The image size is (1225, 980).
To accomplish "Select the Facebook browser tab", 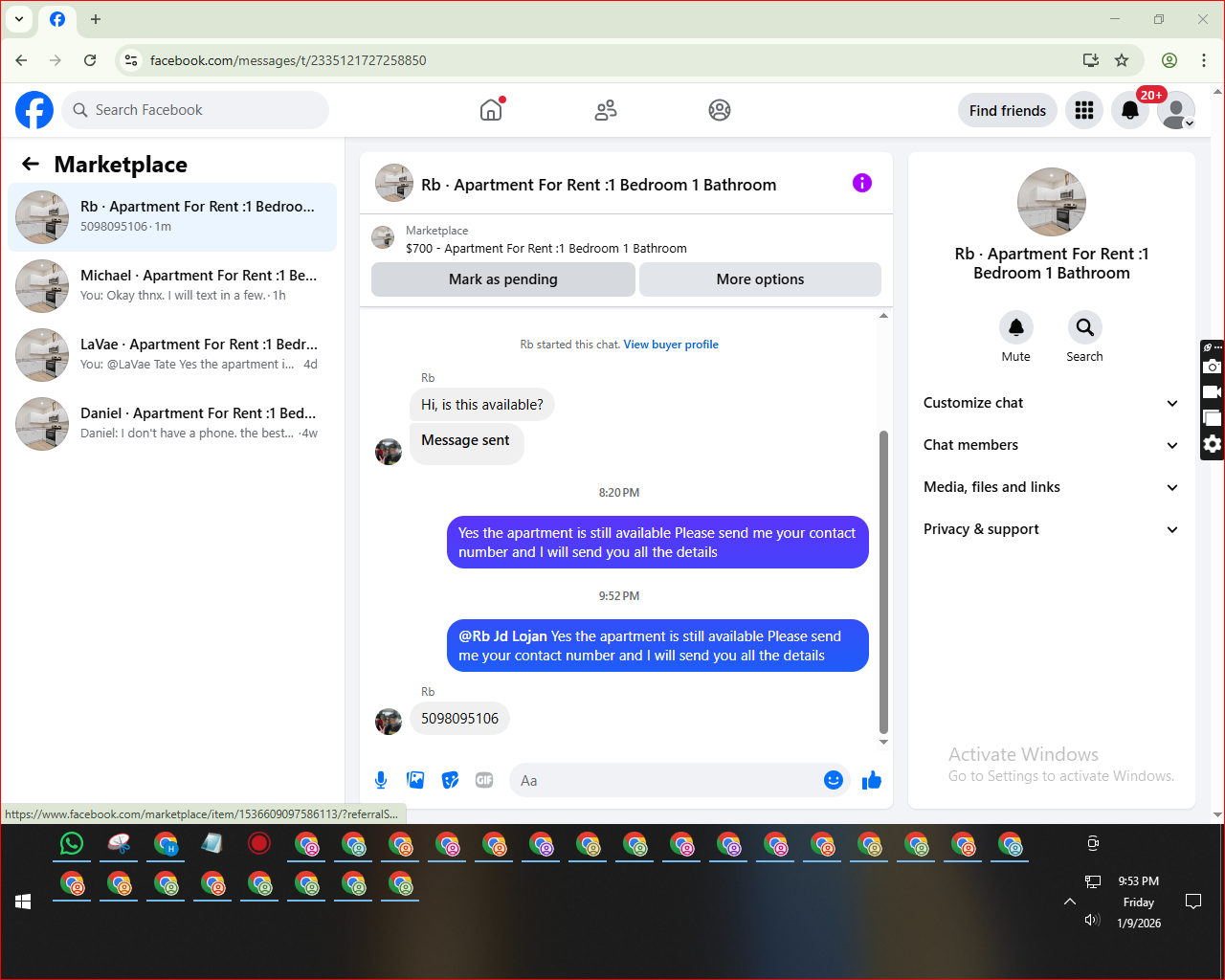I will (57, 19).
